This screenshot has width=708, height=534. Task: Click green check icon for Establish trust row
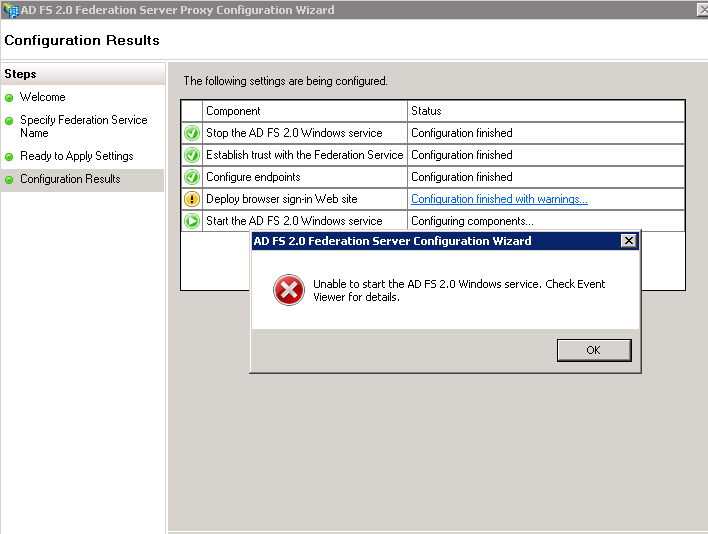pos(192,155)
